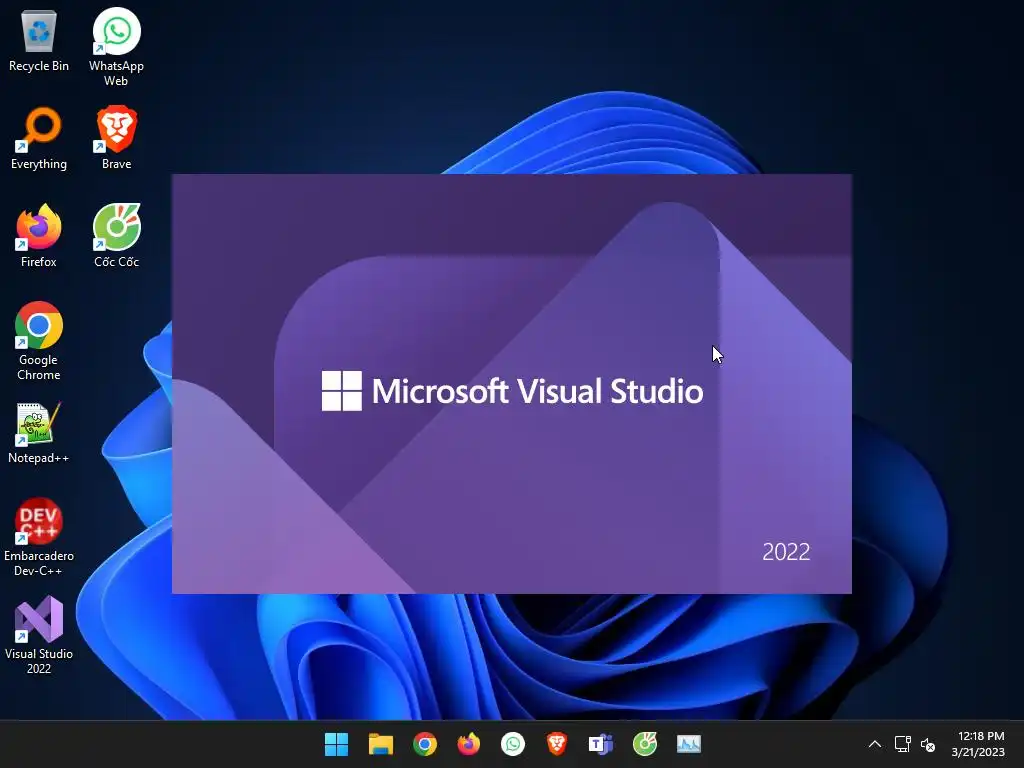The height and width of the screenshot is (768, 1024).
Task: Open the performance monitor taskbar icon
Action: pos(688,744)
